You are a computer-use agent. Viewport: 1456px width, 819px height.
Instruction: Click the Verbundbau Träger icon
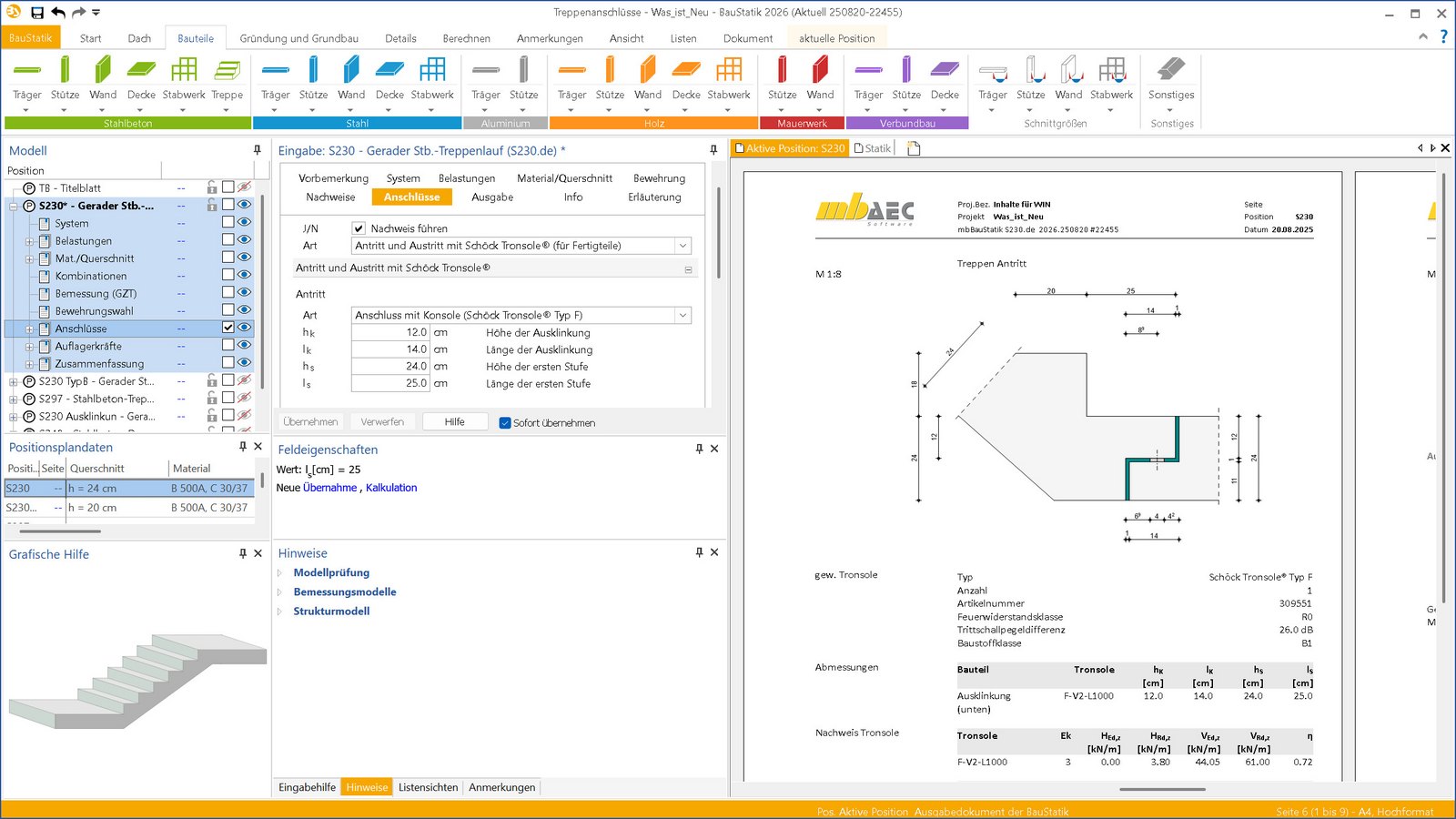(x=868, y=71)
